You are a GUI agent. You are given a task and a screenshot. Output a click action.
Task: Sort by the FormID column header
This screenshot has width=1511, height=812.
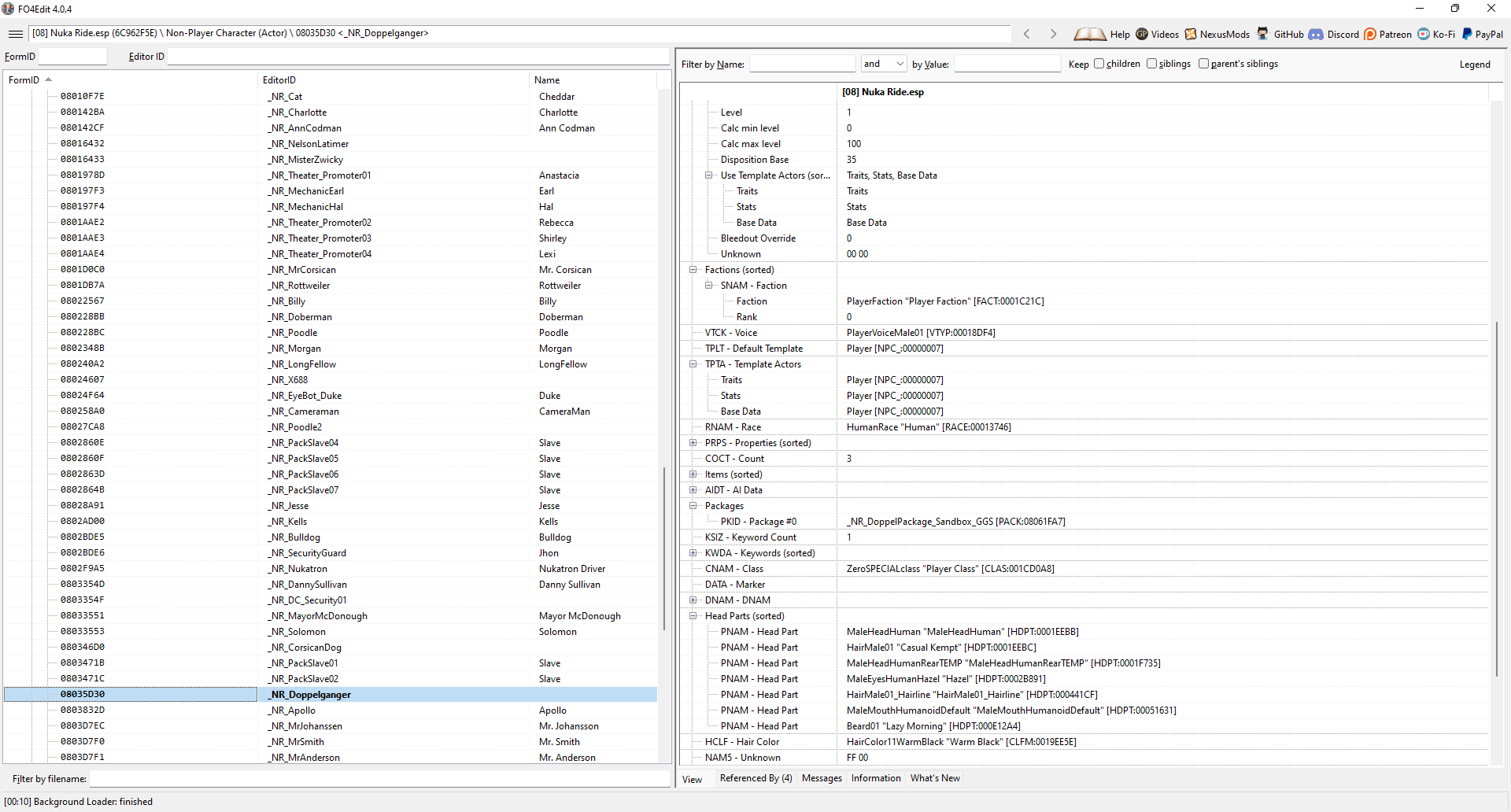click(x=131, y=80)
